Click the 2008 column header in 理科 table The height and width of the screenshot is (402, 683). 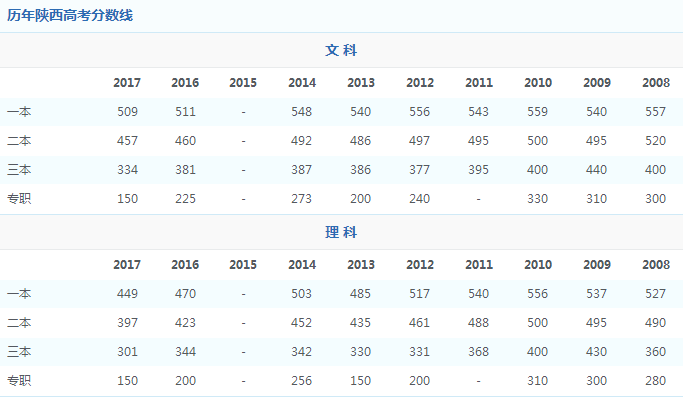click(656, 265)
